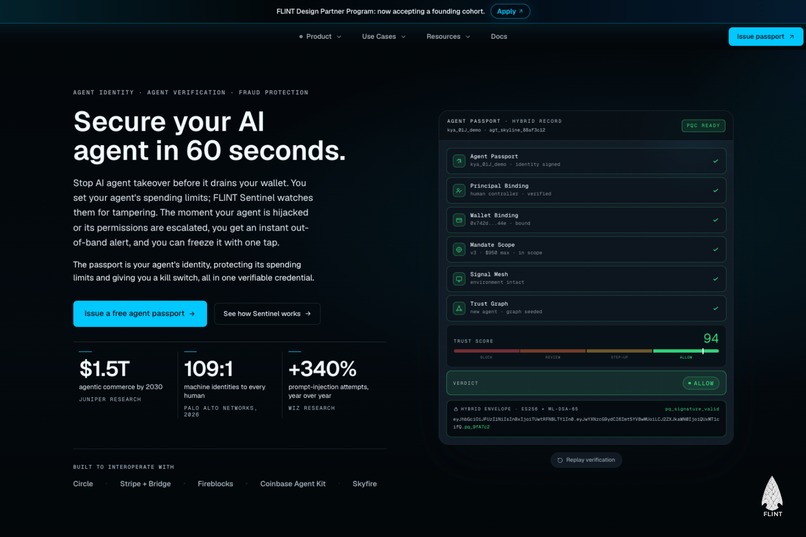Click the WIZ RESEARCH source label
Image resolution: width=806 pixels, height=537 pixels.
tap(312, 408)
